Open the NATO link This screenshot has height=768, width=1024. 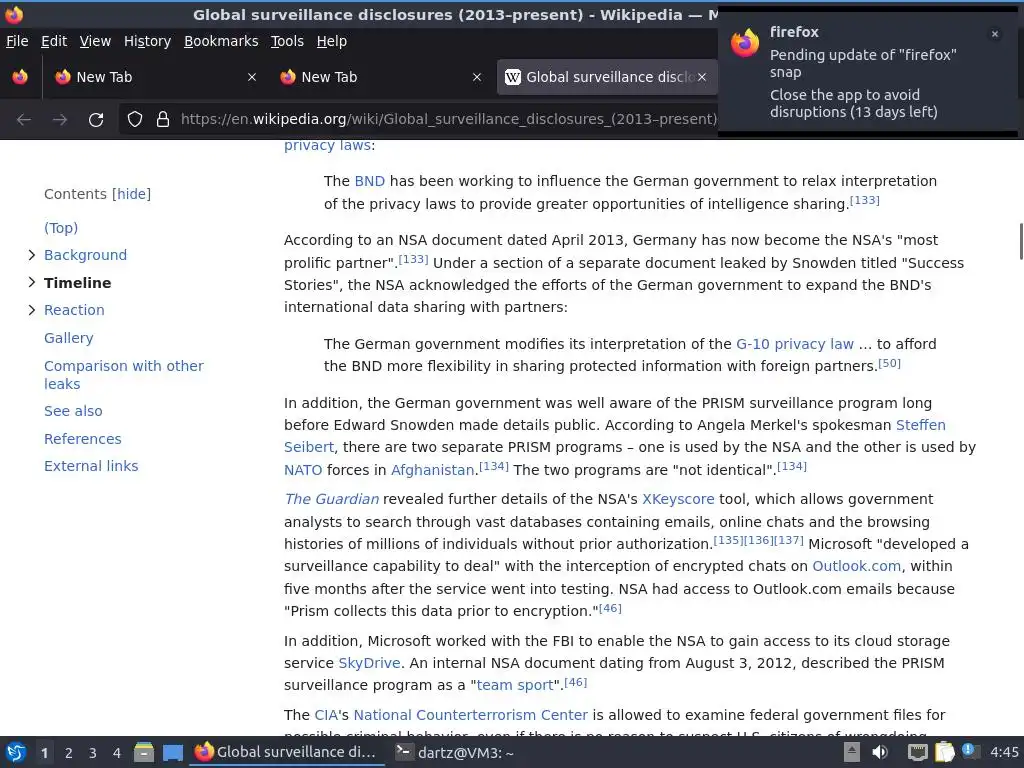pos(303,470)
